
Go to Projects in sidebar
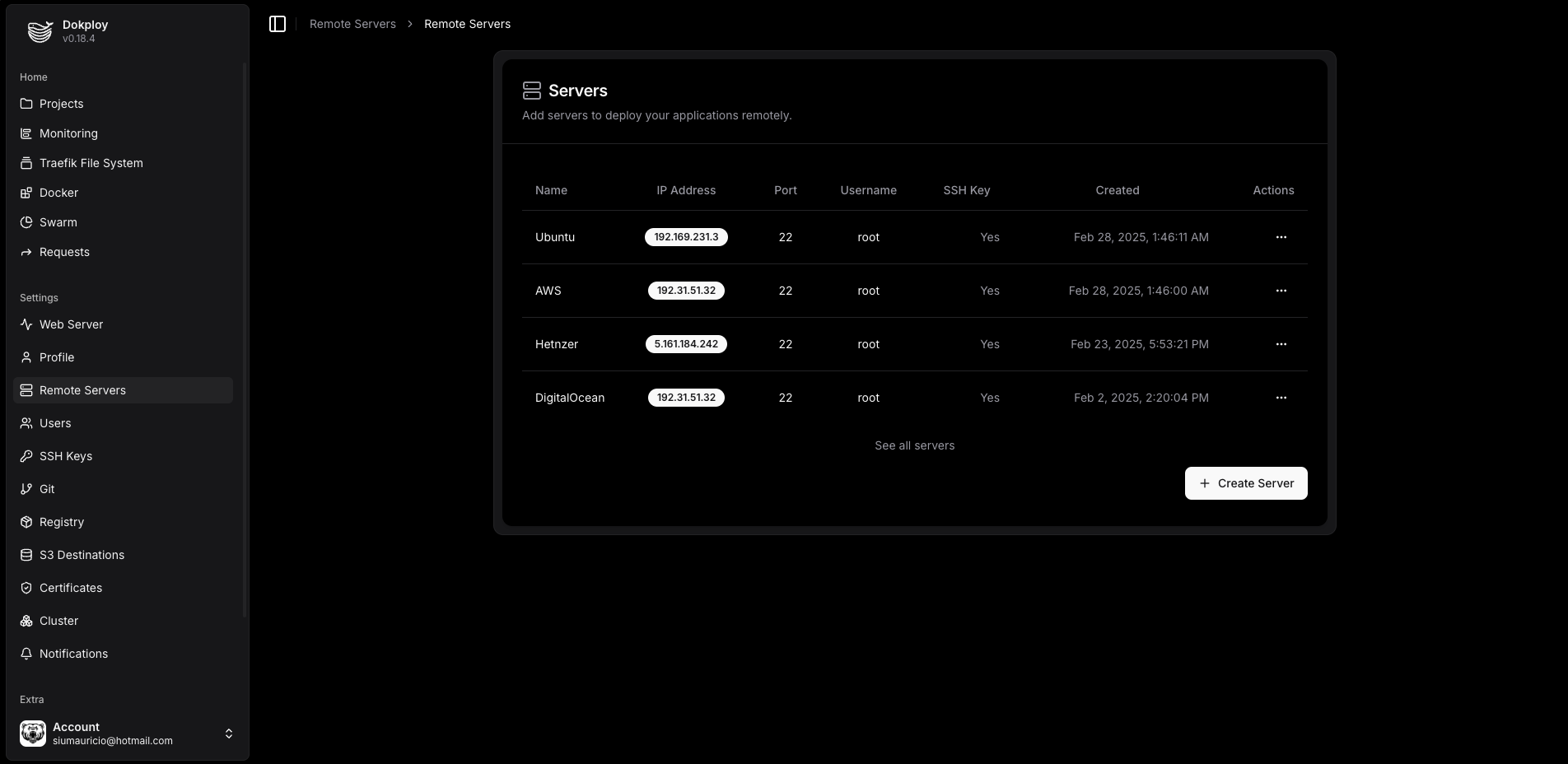coord(62,104)
